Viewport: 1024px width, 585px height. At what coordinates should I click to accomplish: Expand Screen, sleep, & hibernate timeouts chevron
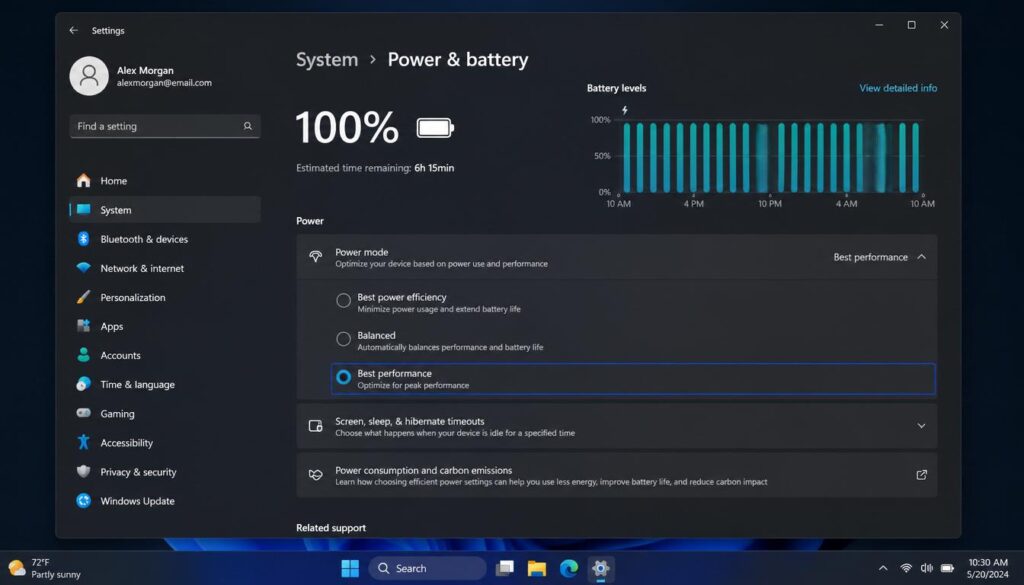click(921, 426)
